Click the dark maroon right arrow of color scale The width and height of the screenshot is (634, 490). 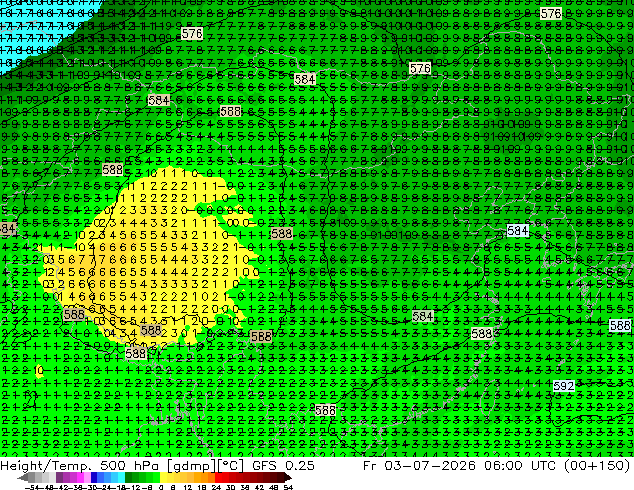(x=288, y=478)
